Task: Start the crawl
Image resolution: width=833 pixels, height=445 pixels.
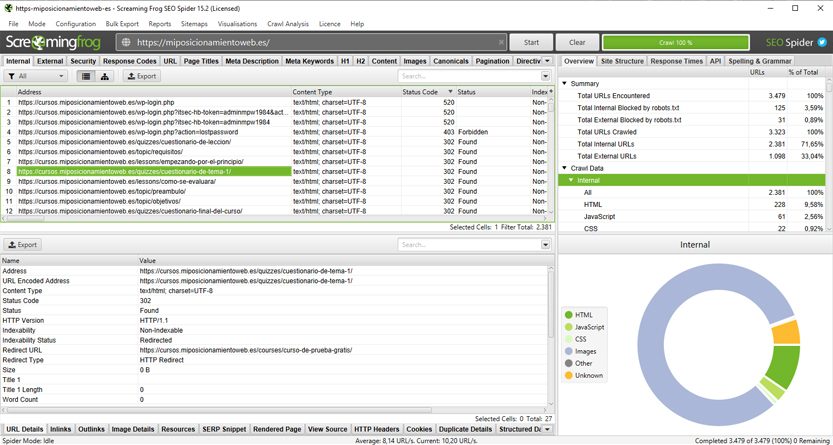Action: tap(531, 42)
